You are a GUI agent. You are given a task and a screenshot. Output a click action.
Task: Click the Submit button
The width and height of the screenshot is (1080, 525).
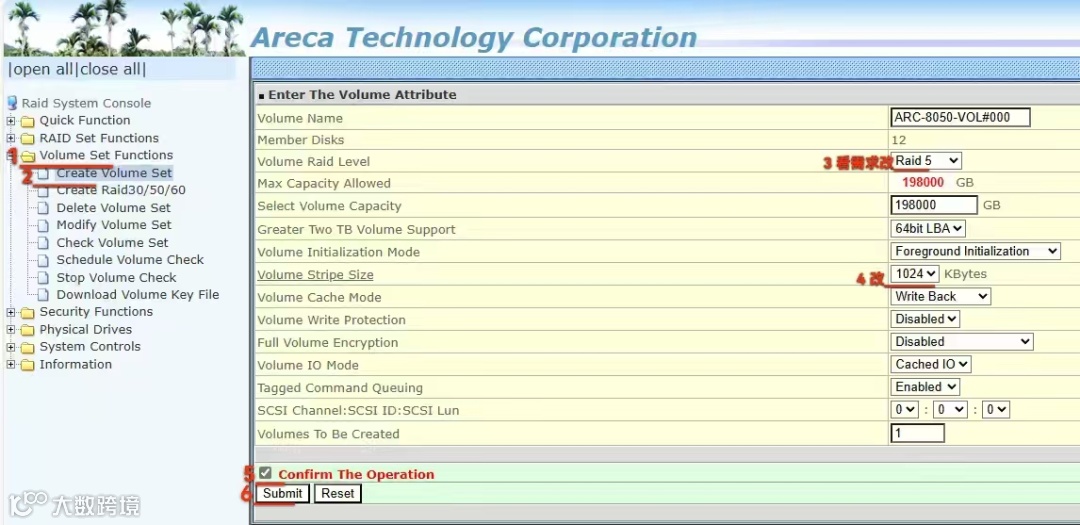pos(282,493)
